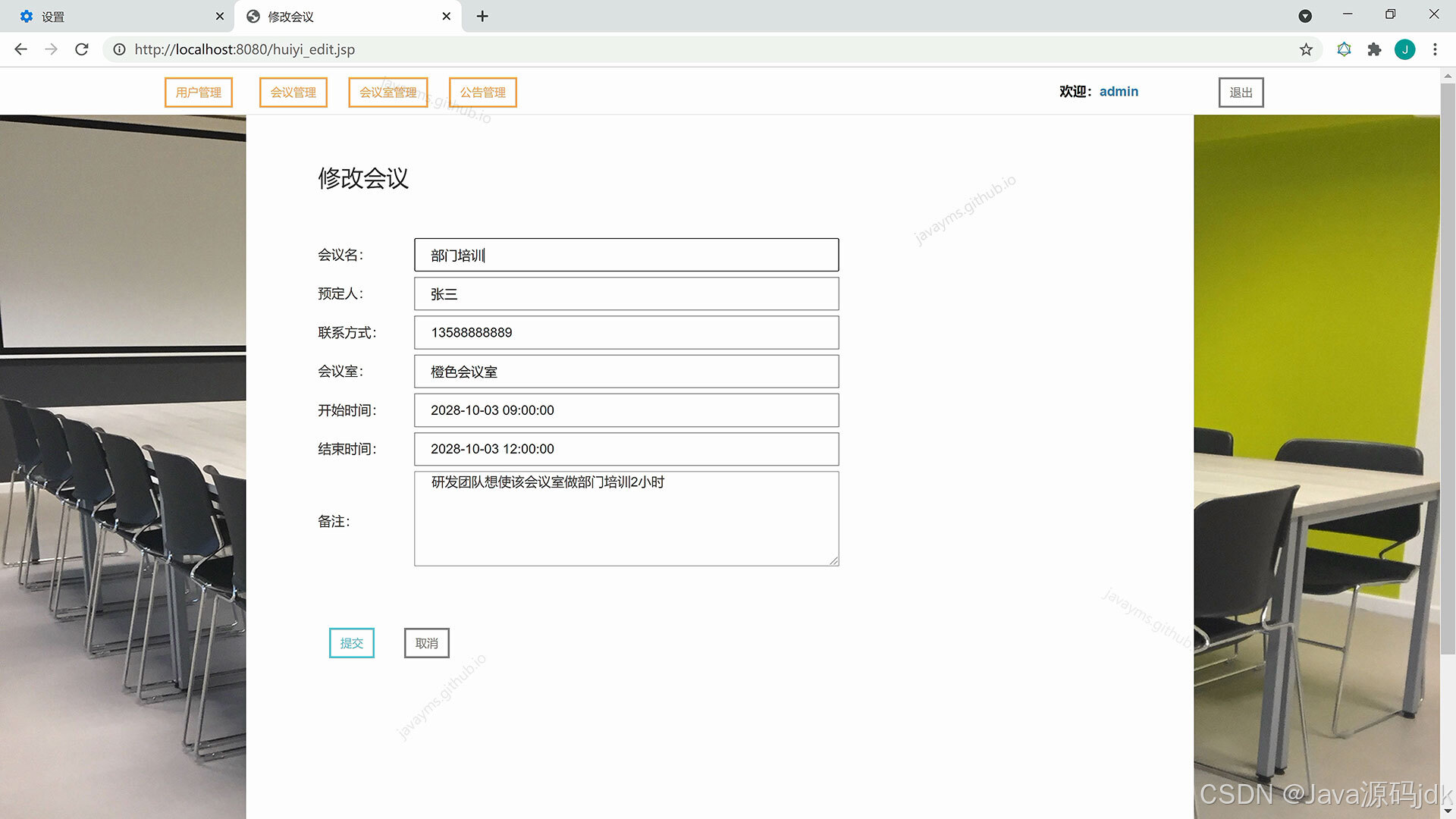Open 公告管理 menu
This screenshot has width=1456, height=819.
483,93
